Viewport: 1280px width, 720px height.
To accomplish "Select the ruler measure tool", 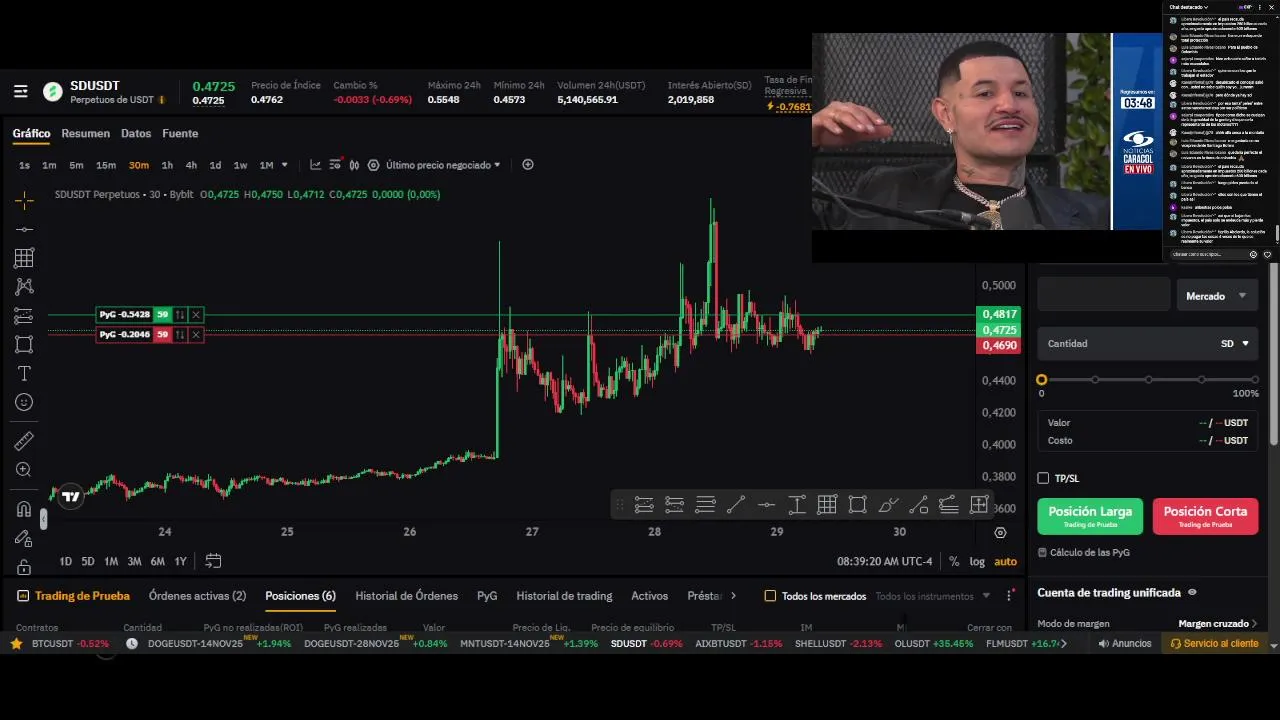I will [x=24, y=441].
